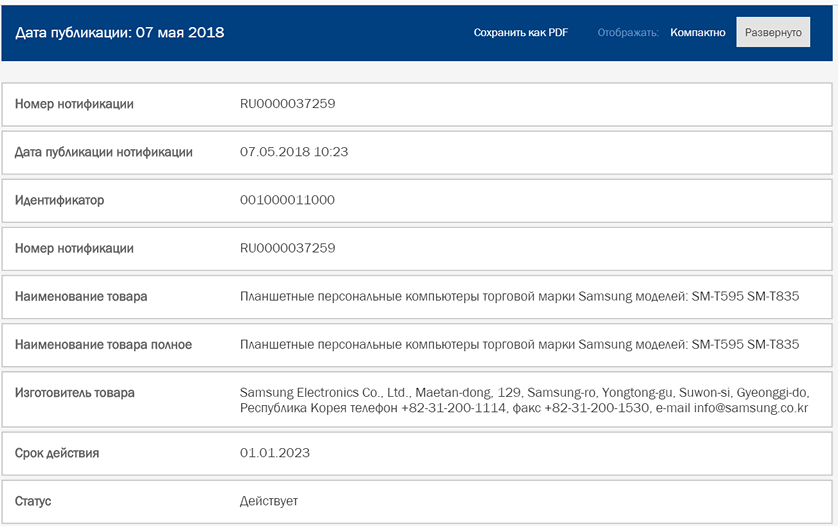Switch to 'Компактно' display mode
838x526 pixels.
coord(697,33)
